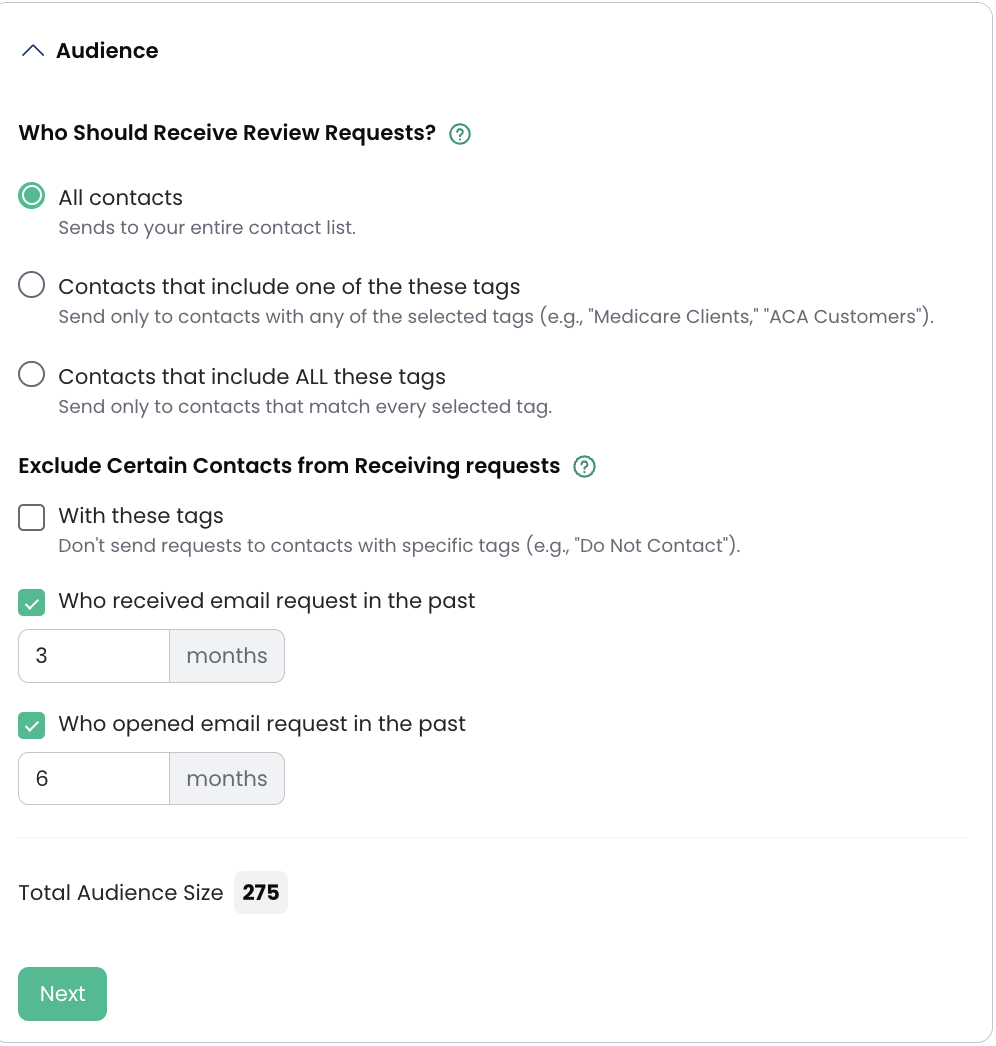
Task: Click the opened-email months input showing 6
Action: (94, 779)
